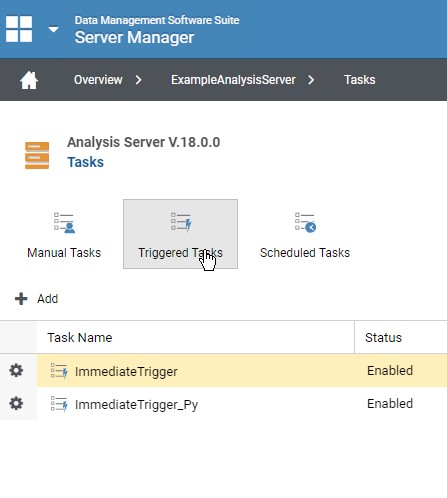The width and height of the screenshot is (447, 498).
Task: Expand the chevron after ExampleAnalysisServer
Action: (x=311, y=80)
